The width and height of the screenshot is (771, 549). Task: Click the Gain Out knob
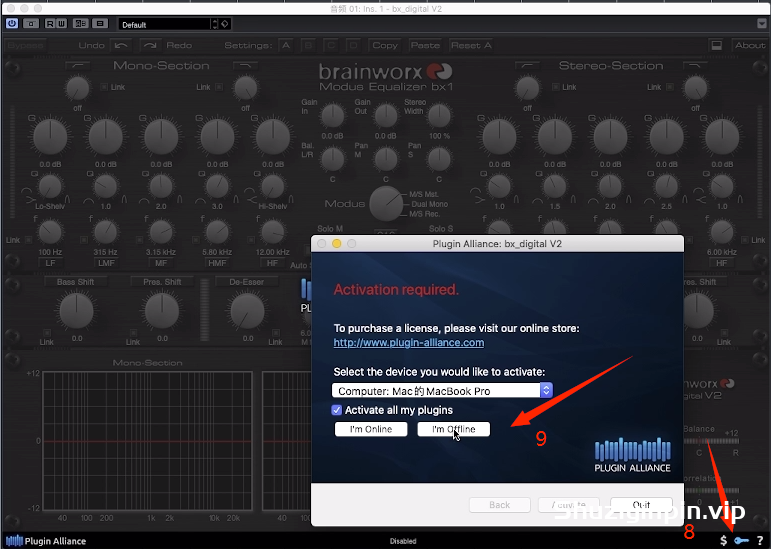[x=386, y=116]
